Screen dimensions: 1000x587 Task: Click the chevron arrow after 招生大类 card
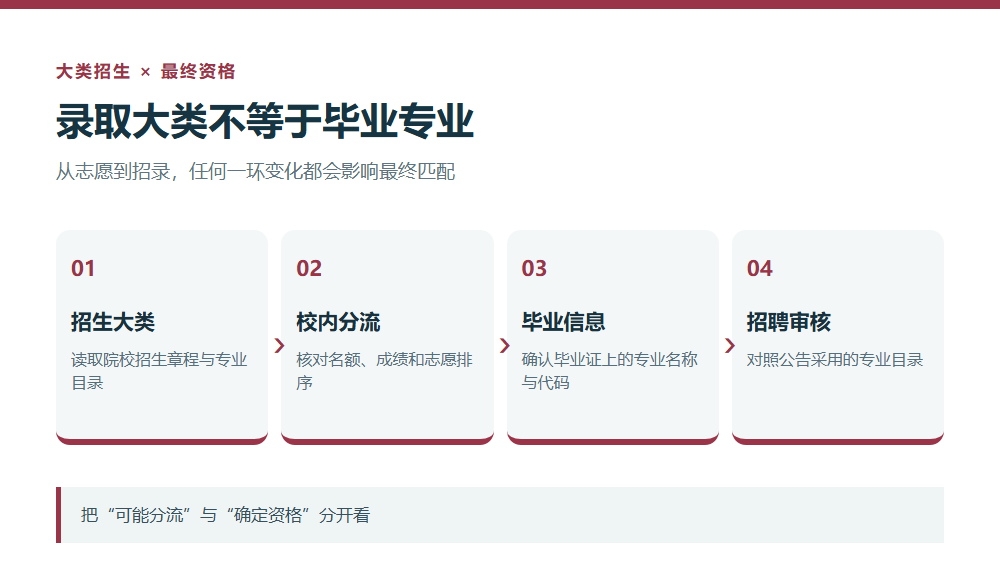tap(279, 346)
